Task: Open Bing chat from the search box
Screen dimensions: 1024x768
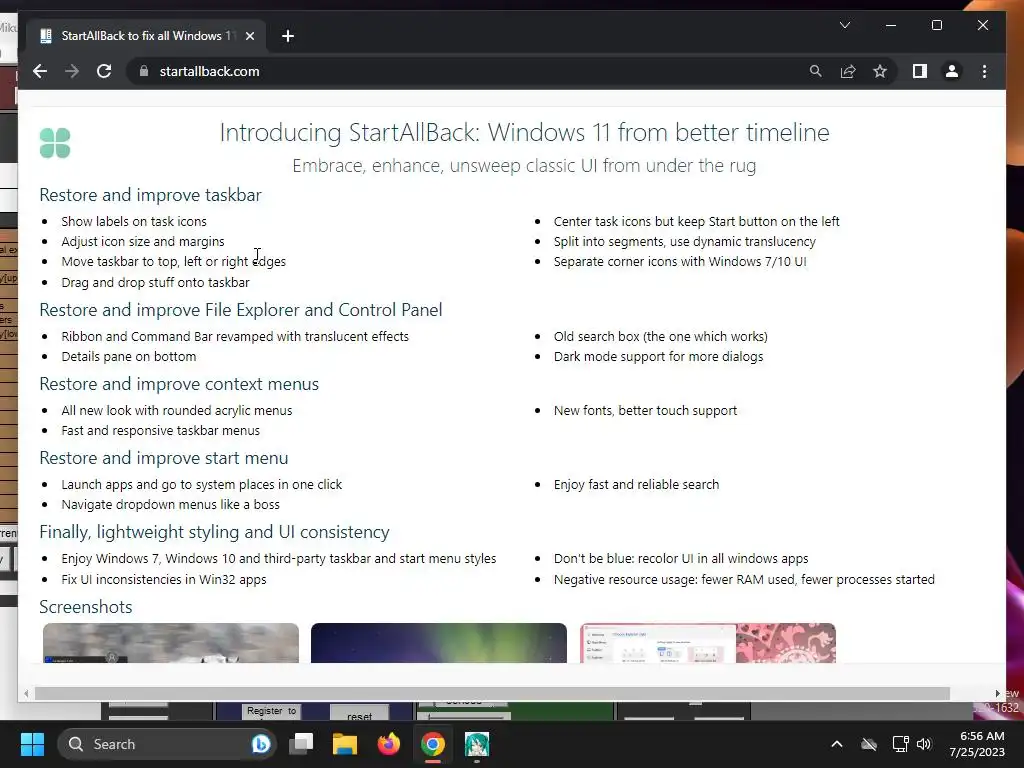Action: [x=261, y=744]
